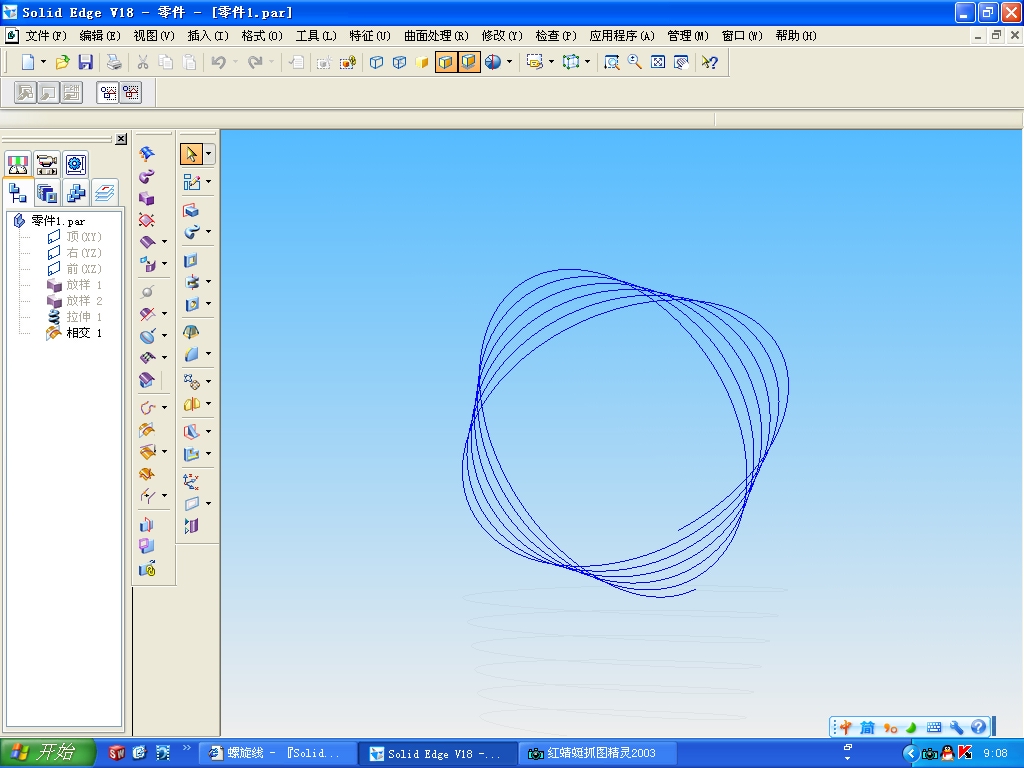The image size is (1024, 768).
Task: Select the shaded yellow cube display icon
Action: (422, 62)
